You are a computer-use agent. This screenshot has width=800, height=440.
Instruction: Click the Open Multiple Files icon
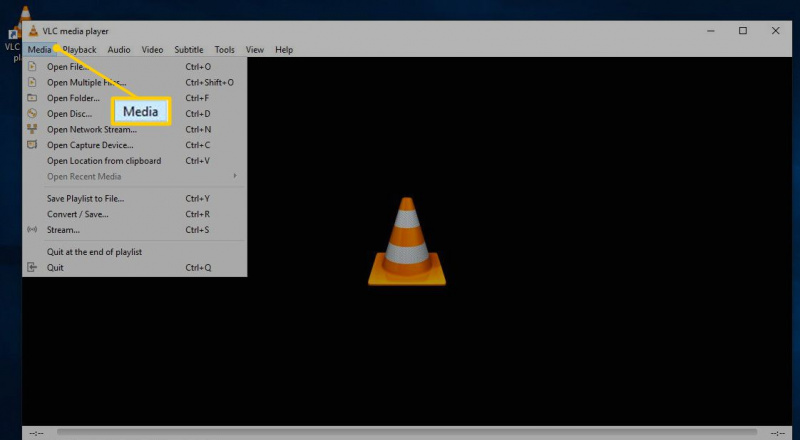[32, 82]
